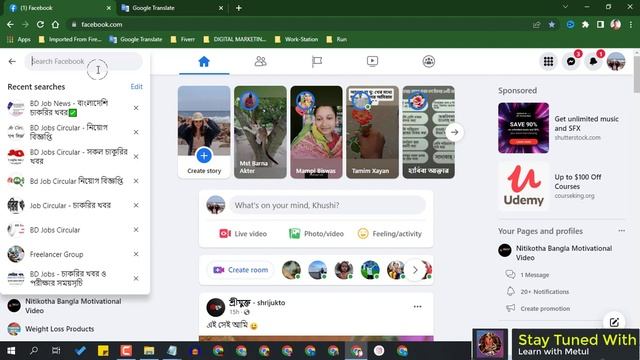Image resolution: width=640 pixels, height=360 pixels.
Task: Open a new browser tab
Action: [x=238, y=8]
